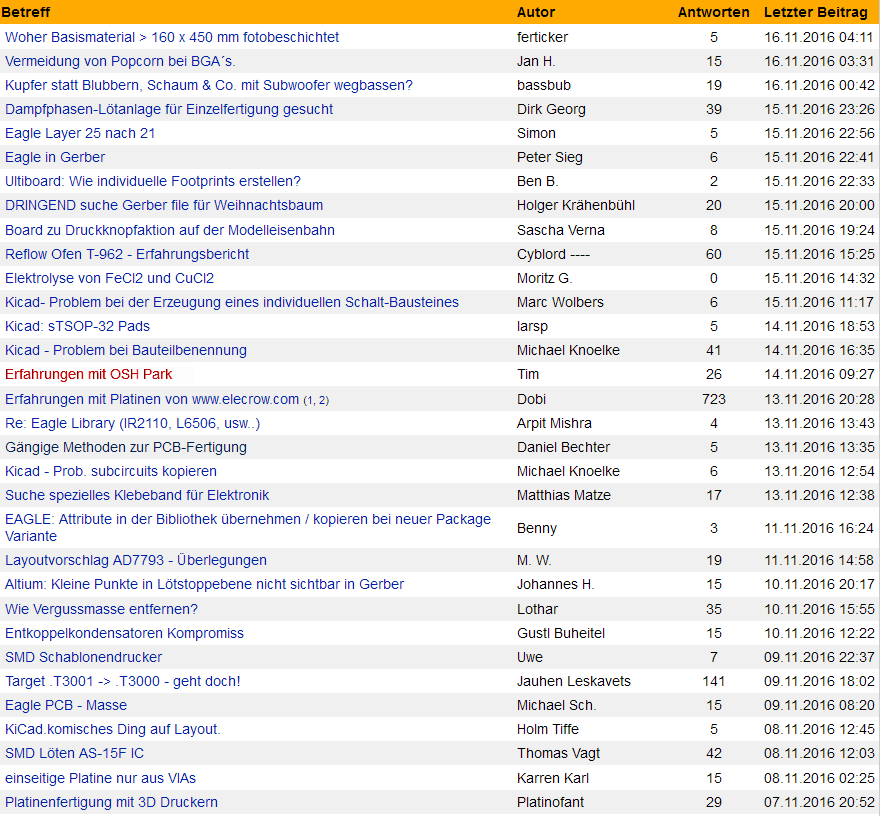Open 'Elektrolyse von FeCl2 und CuCl2' thread
The height and width of the screenshot is (816, 883).
tap(109, 278)
